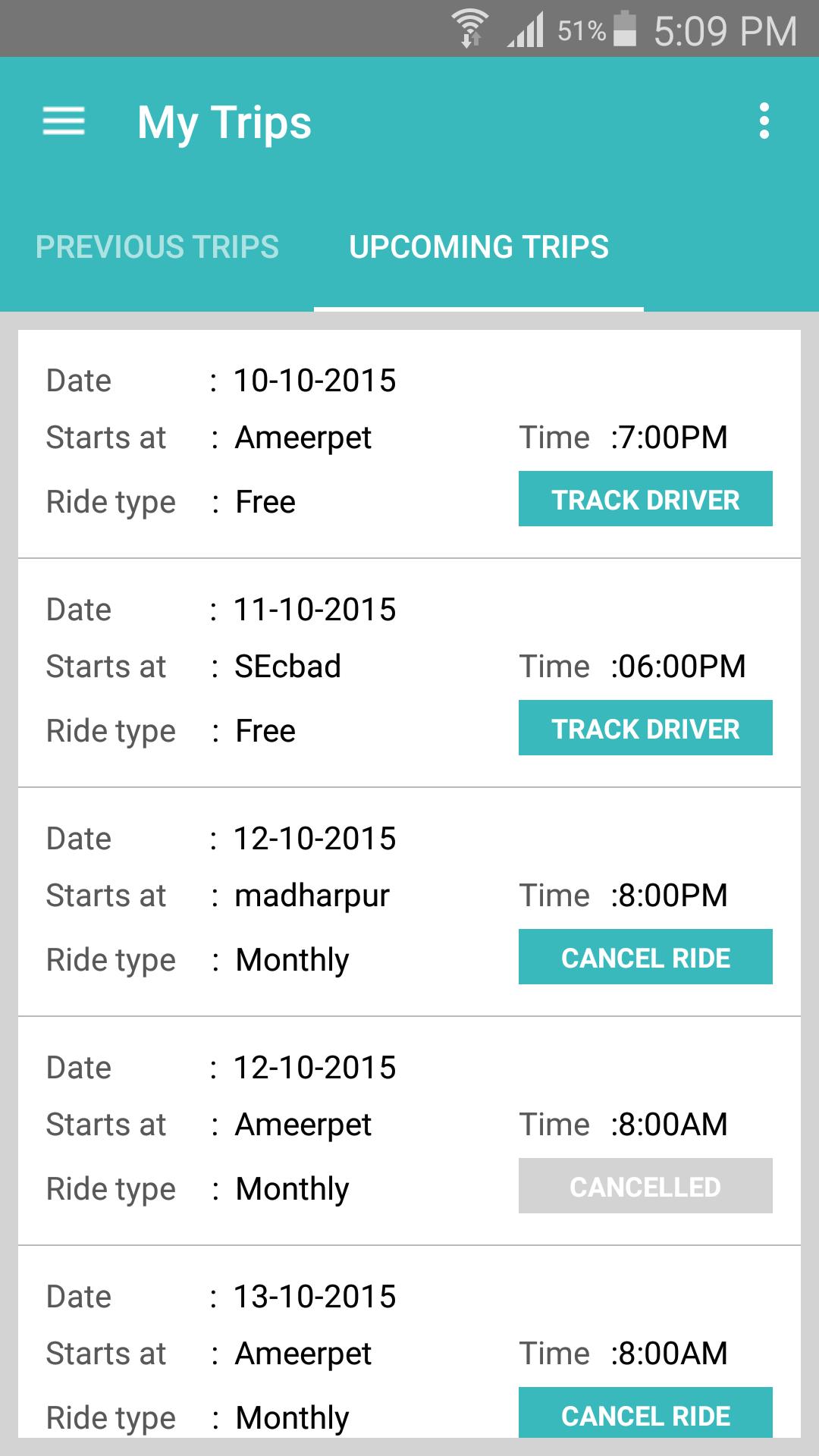Select the Upcoming Trips tab
Screen dimensions: 819x1456
(x=479, y=247)
